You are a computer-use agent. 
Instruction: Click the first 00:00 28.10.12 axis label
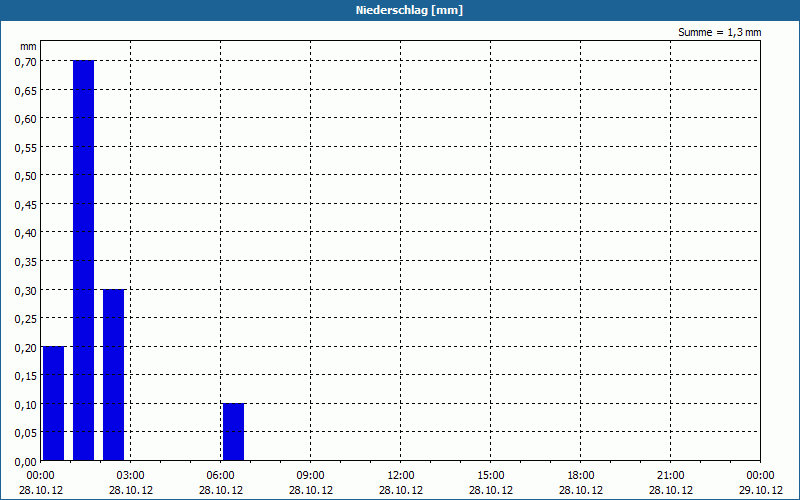click(x=41, y=483)
